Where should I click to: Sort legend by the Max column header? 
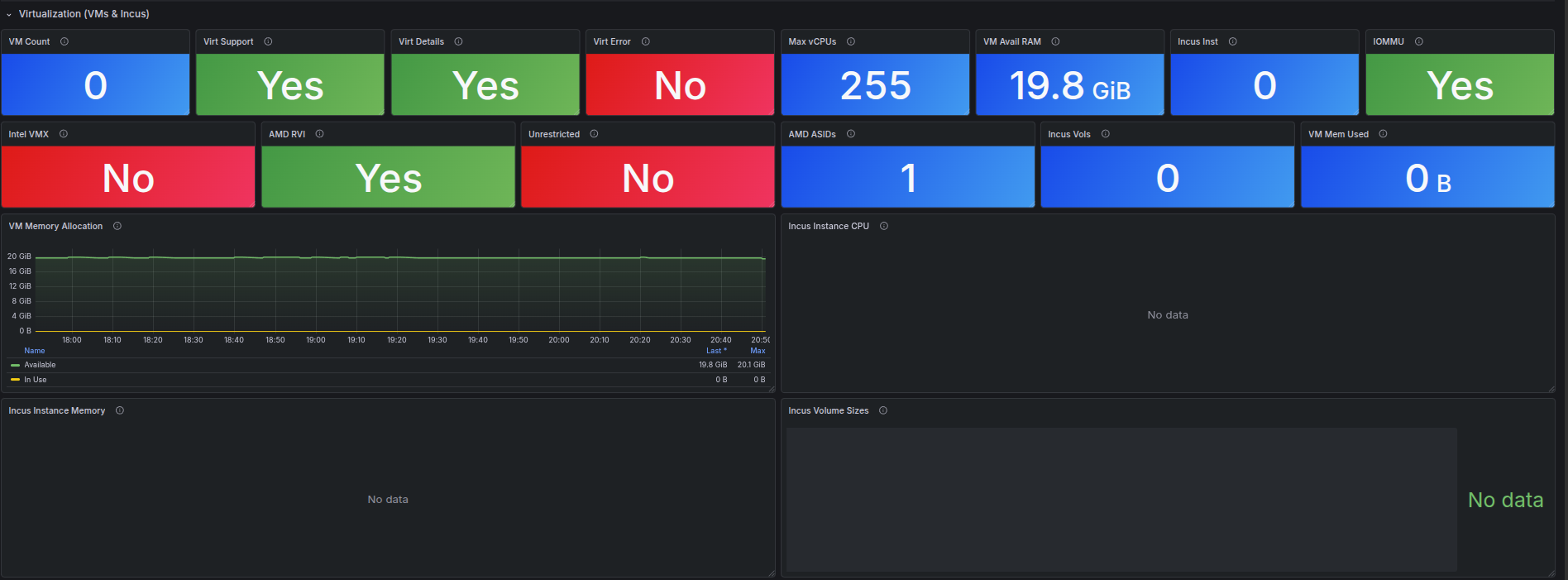click(758, 351)
